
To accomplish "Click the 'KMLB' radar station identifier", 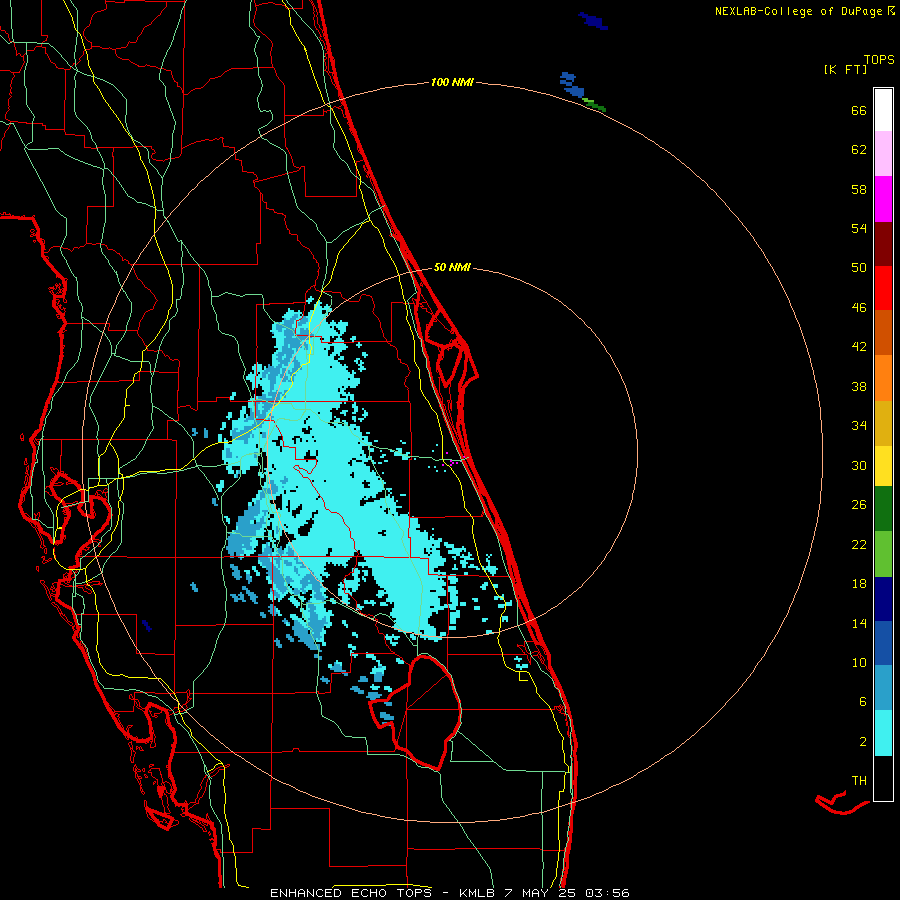I will coord(476,893).
